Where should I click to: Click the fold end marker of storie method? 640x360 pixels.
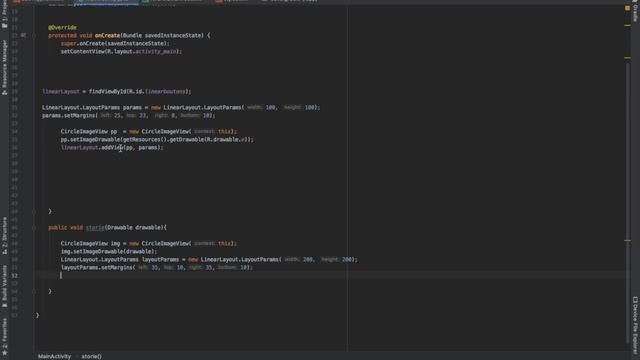(34, 291)
